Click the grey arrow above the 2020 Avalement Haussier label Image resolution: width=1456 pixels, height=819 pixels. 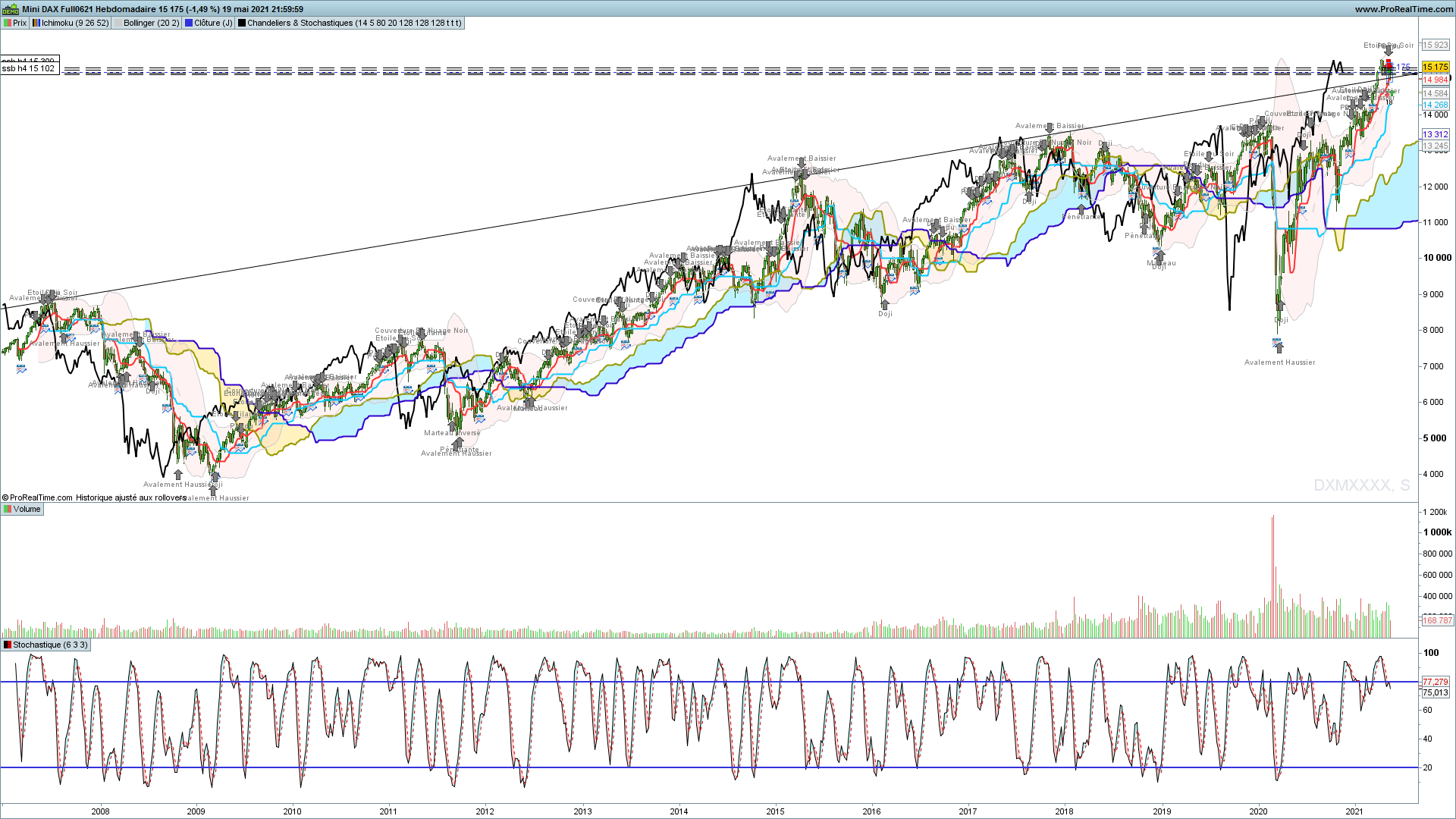coord(1279,348)
